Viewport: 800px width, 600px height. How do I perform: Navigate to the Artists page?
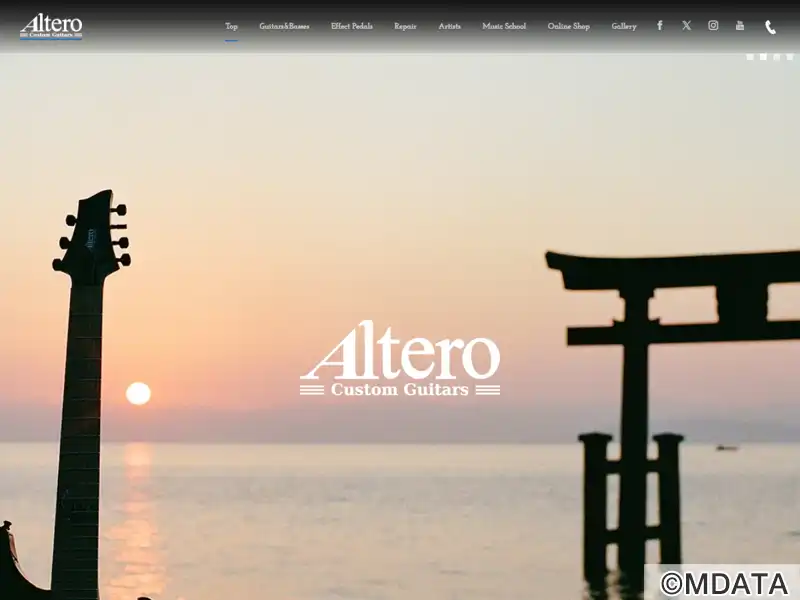pyautogui.click(x=449, y=26)
